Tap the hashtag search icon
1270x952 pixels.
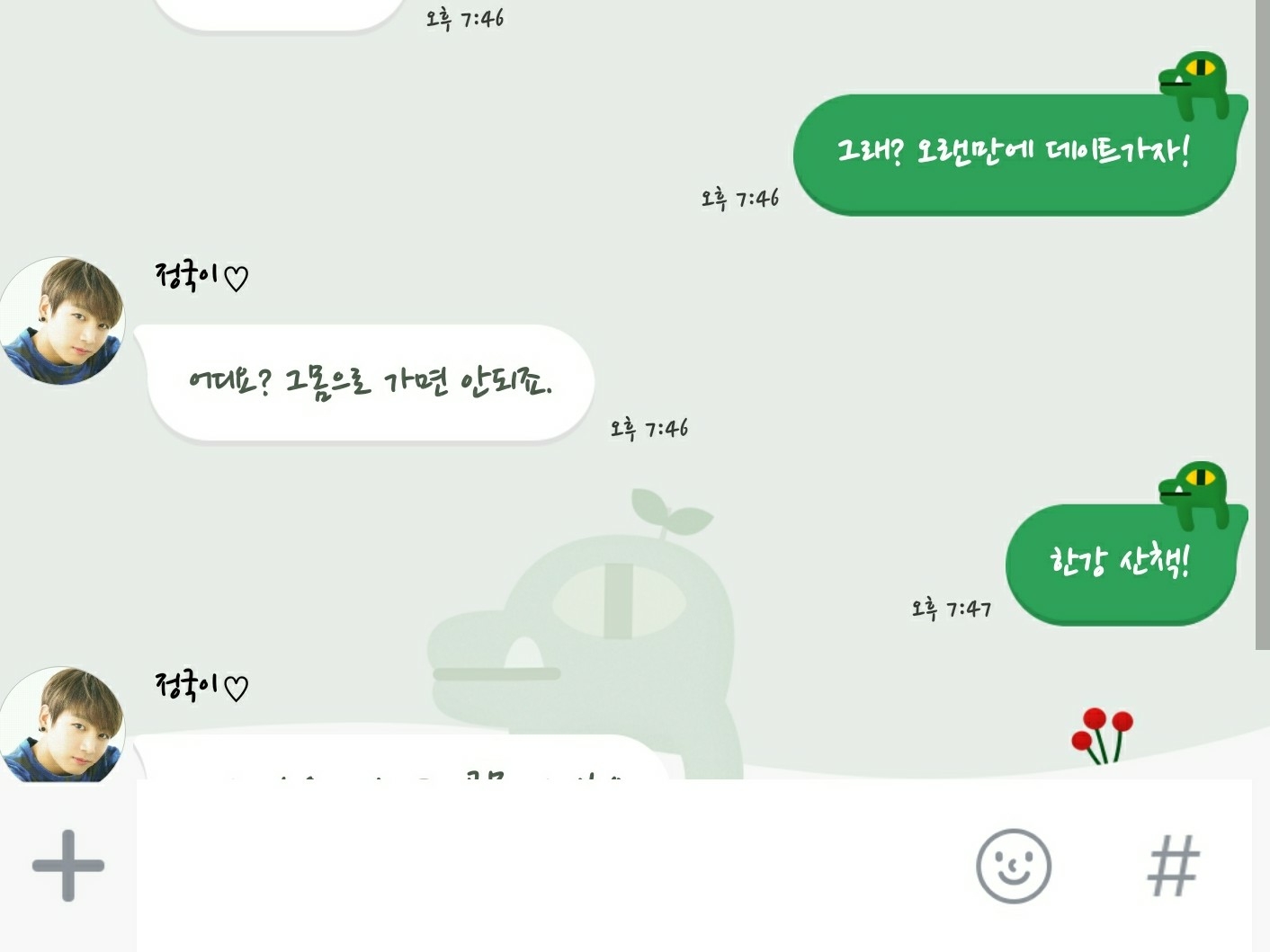[1174, 866]
